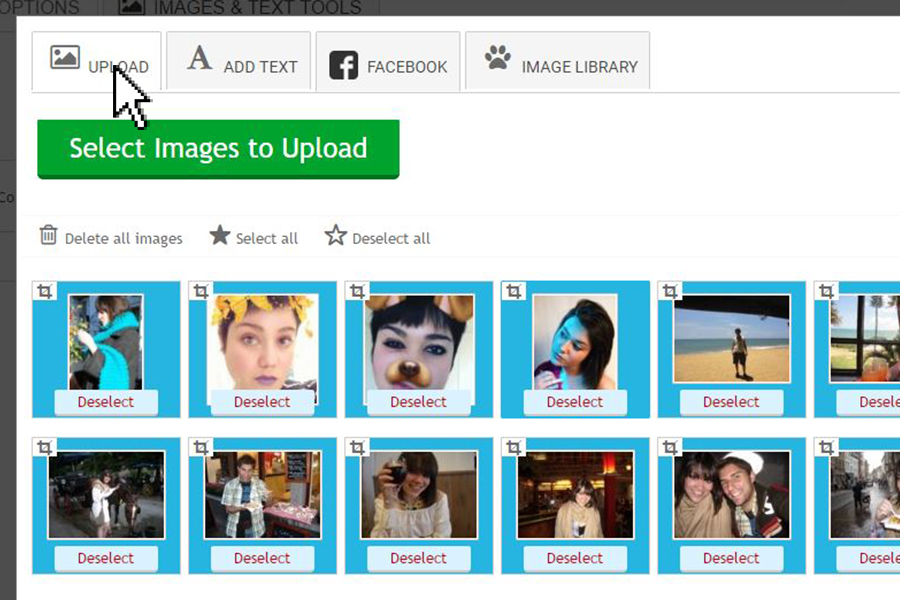Image resolution: width=900 pixels, height=600 pixels.
Task: Crop the beach silhouette photo
Action: pyautogui.click(x=670, y=292)
